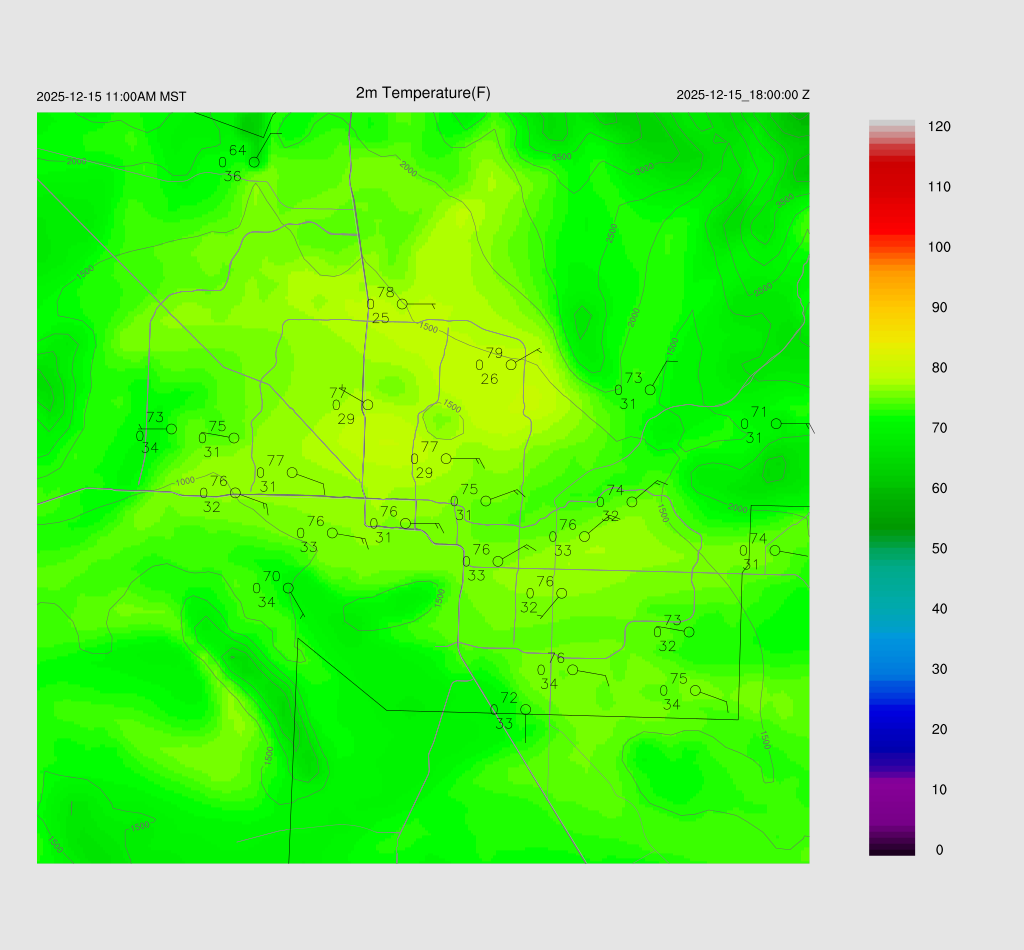Select the station circle showing 75 over 34
This screenshot has width=1024, height=950.
click(695, 690)
